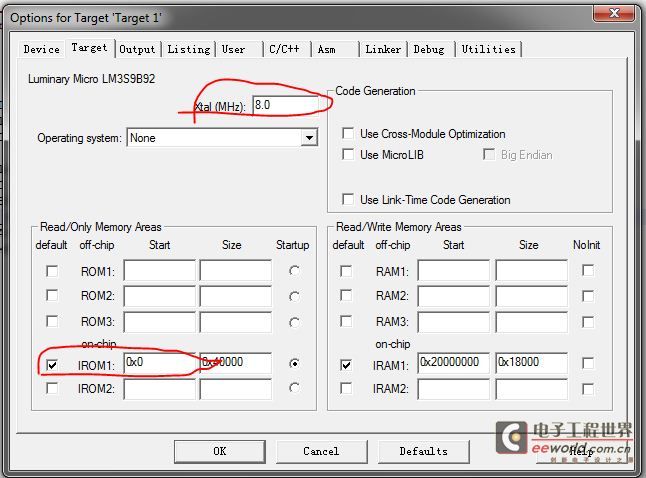646x478 pixels.
Task: Click the IROM1 Start field 0x0
Action: coord(159,363)
